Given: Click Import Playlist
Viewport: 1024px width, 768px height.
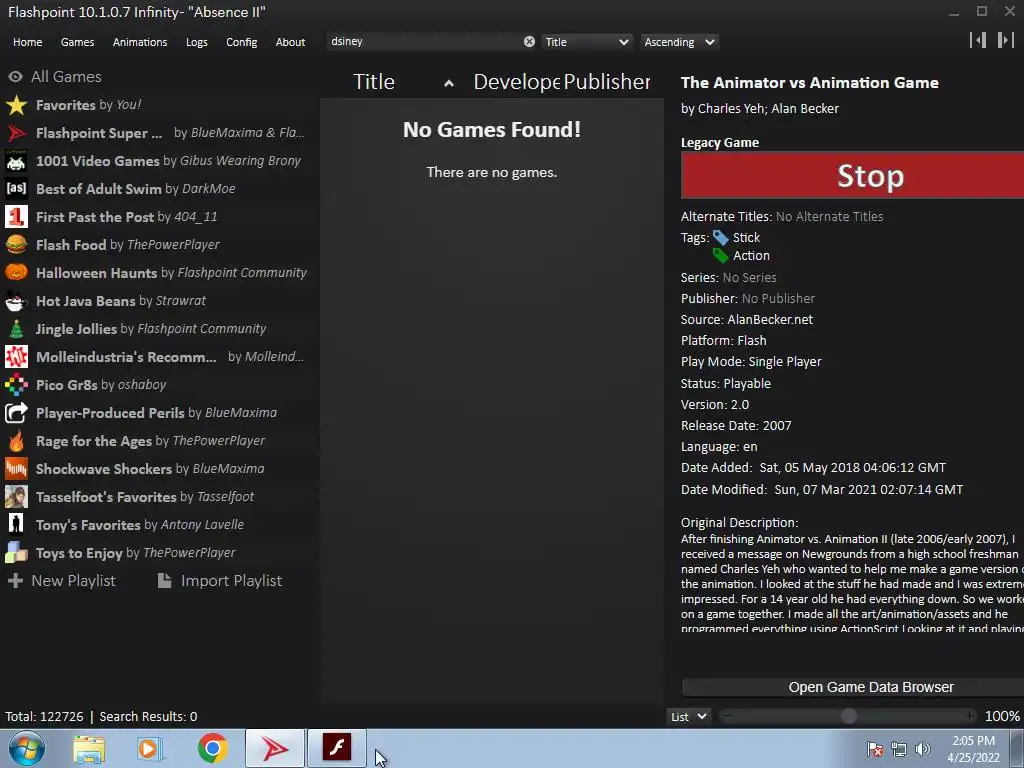Looking at the screenshot, I should coord(220,581).
